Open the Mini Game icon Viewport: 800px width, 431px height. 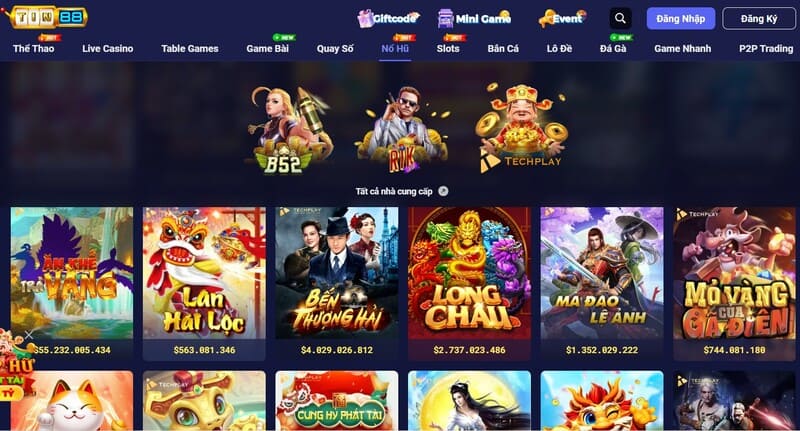click(445, 18)
